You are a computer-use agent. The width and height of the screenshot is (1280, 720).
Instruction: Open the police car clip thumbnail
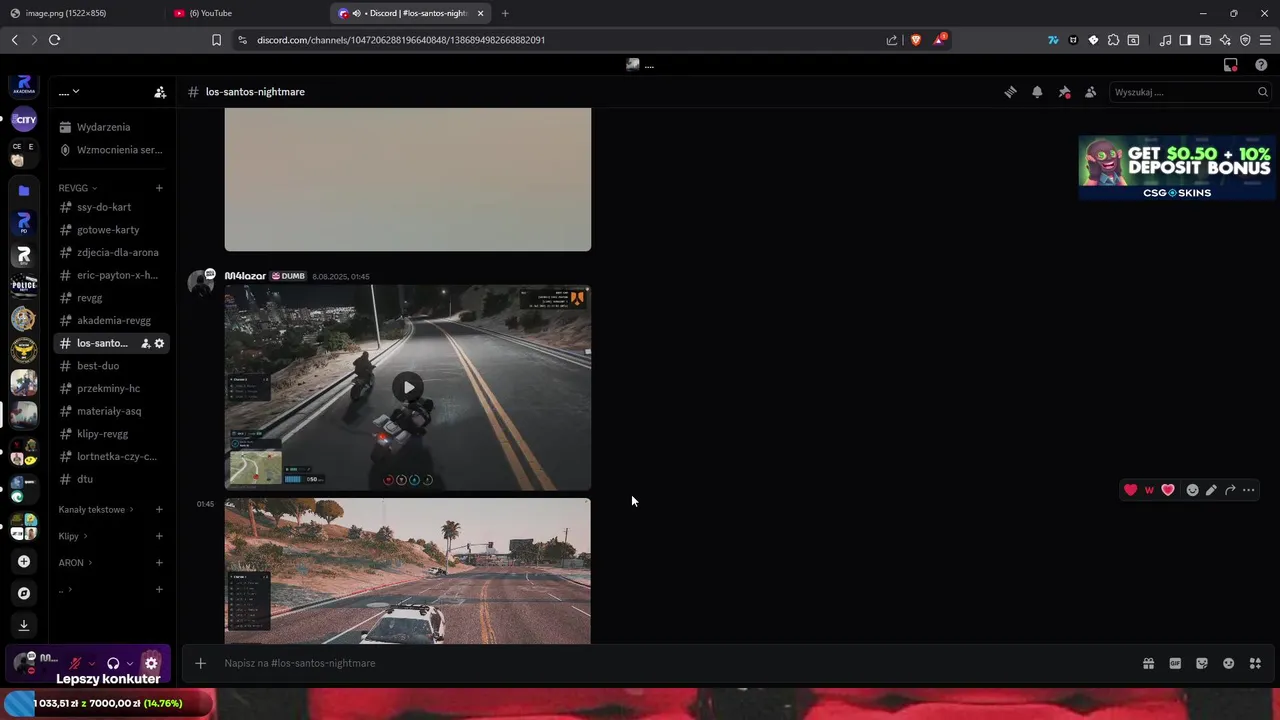[x=408, y=571]
